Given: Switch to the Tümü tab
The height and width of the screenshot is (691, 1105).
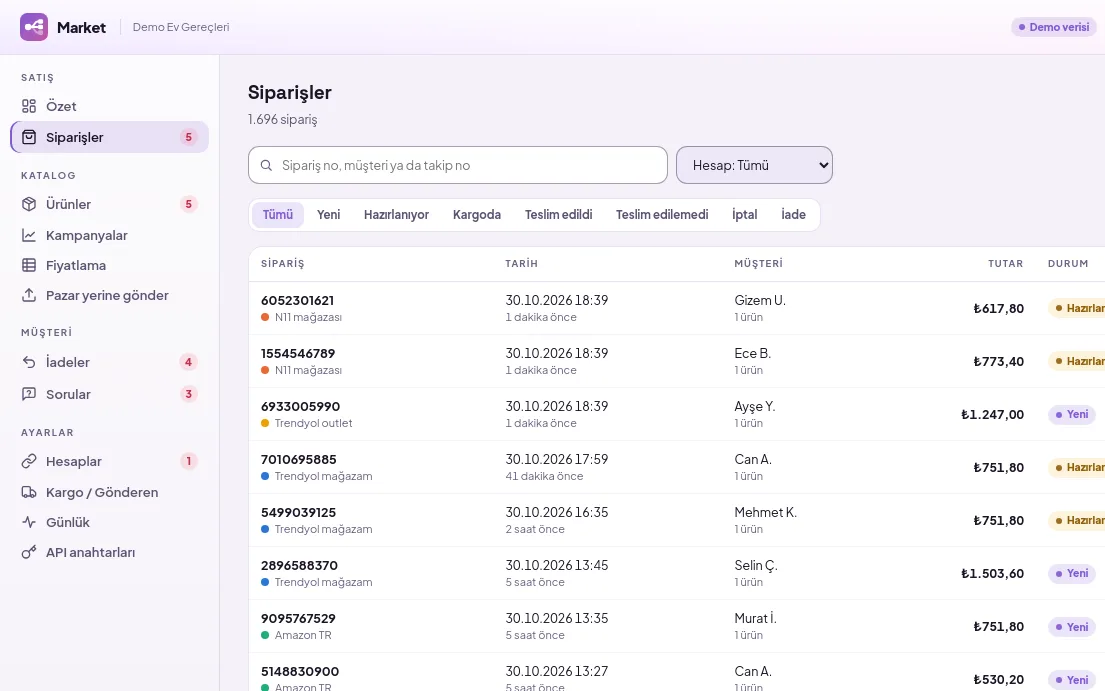Looking at the screenshot, I should [x=278, y=215].
